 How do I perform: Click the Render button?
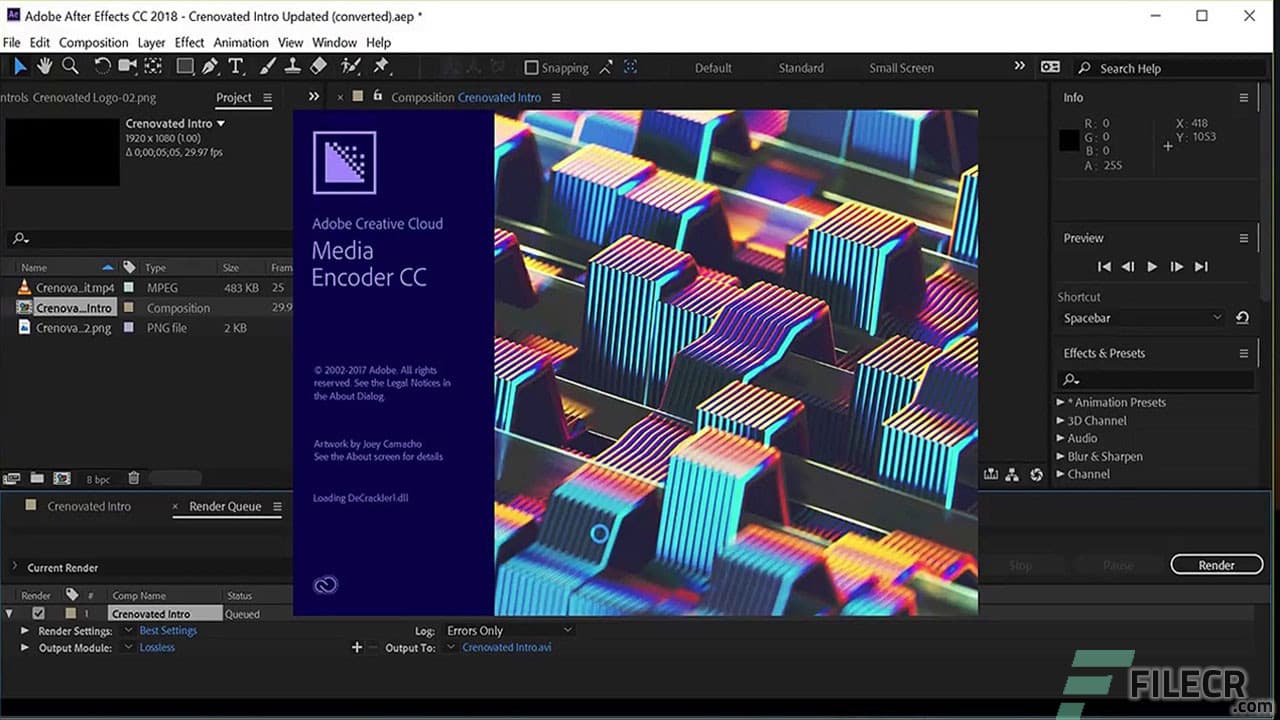tap(1216, 564)
